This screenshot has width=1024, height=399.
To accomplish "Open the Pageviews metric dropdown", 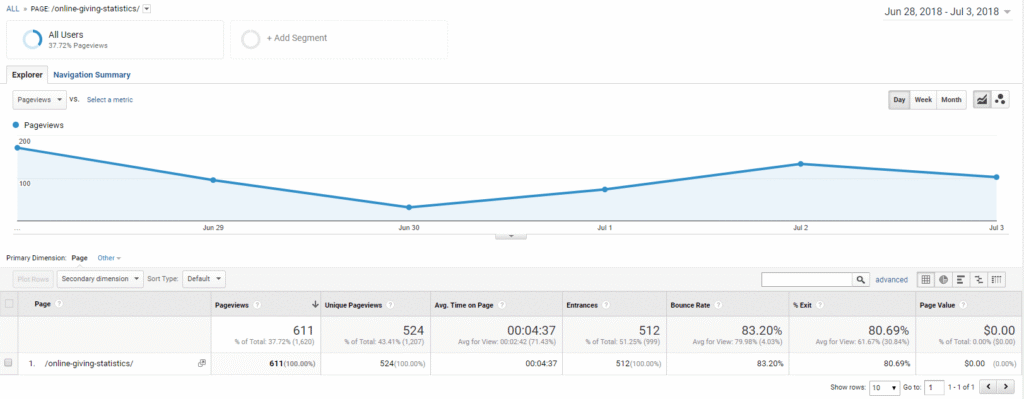I will click(39, 100).
